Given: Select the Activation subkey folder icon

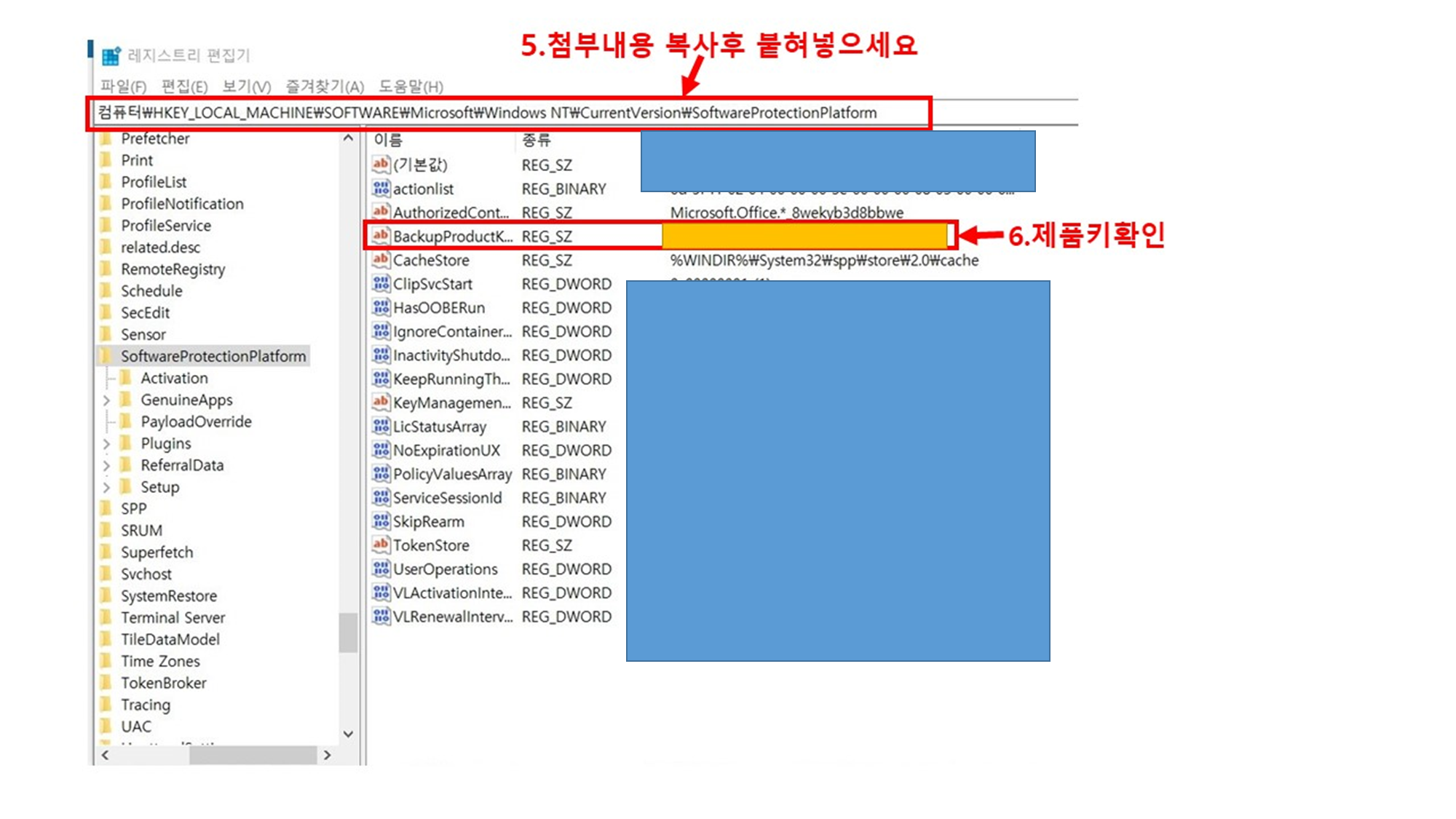Looking at the screenshot, I should pyautogui.click(x=126, y=378).
